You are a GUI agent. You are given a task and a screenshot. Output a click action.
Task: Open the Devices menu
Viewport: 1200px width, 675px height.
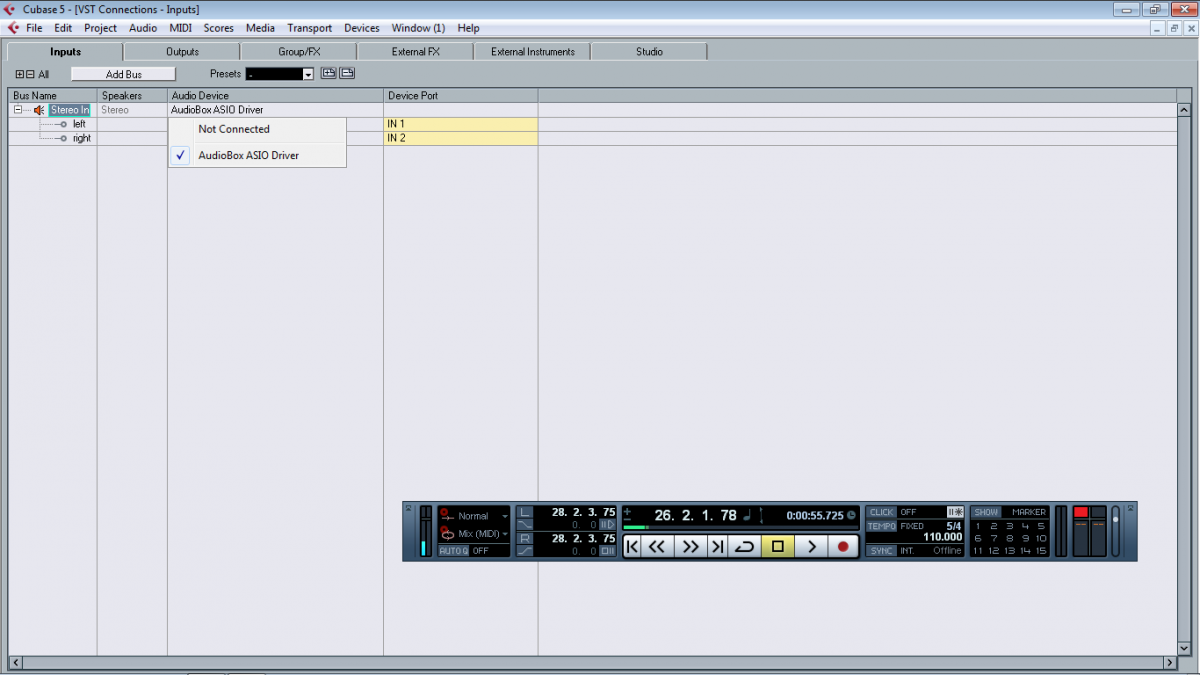coord(362,28)
